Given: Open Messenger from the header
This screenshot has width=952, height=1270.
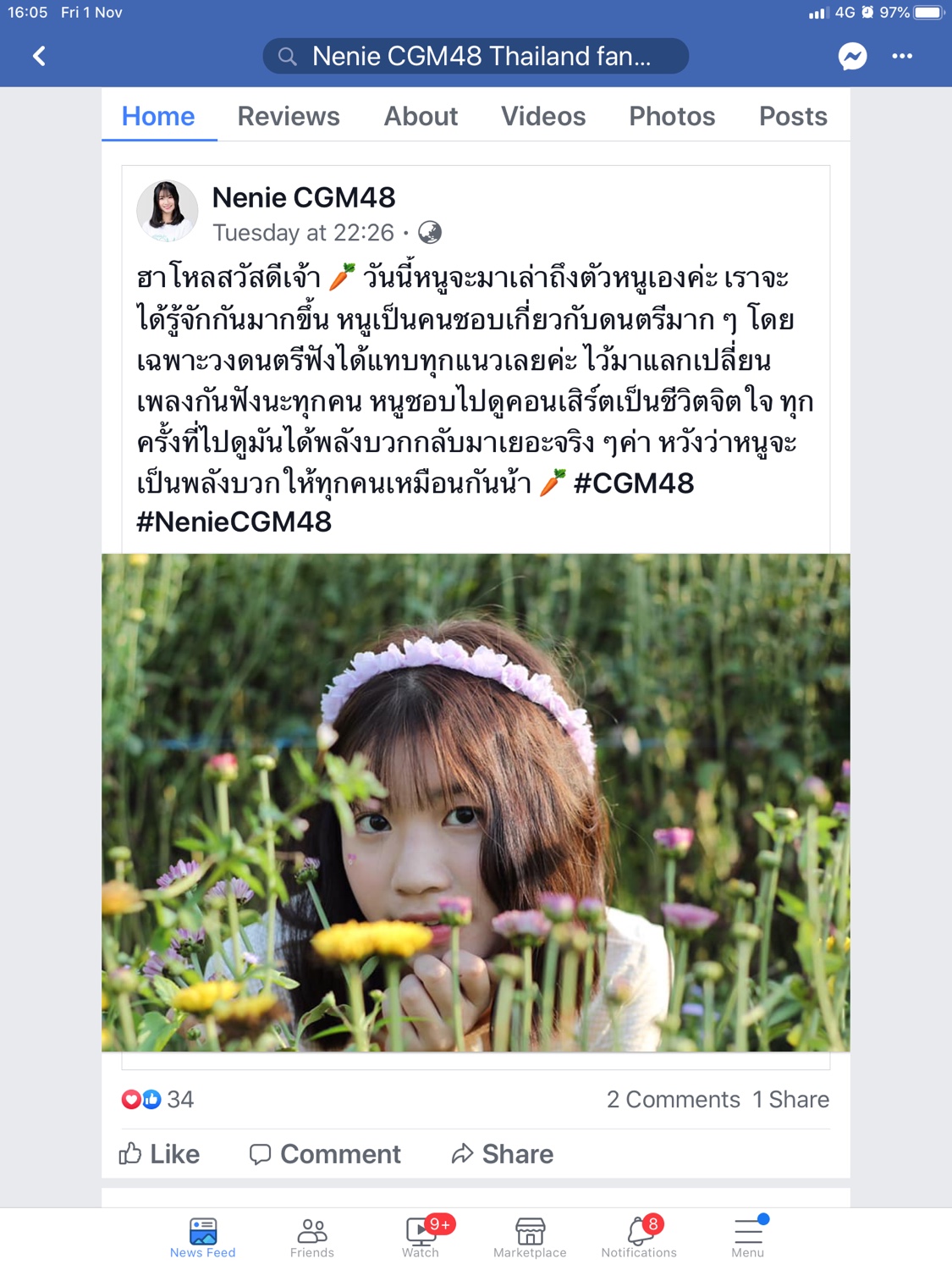Looking at the screenshot, I should 852,56.
